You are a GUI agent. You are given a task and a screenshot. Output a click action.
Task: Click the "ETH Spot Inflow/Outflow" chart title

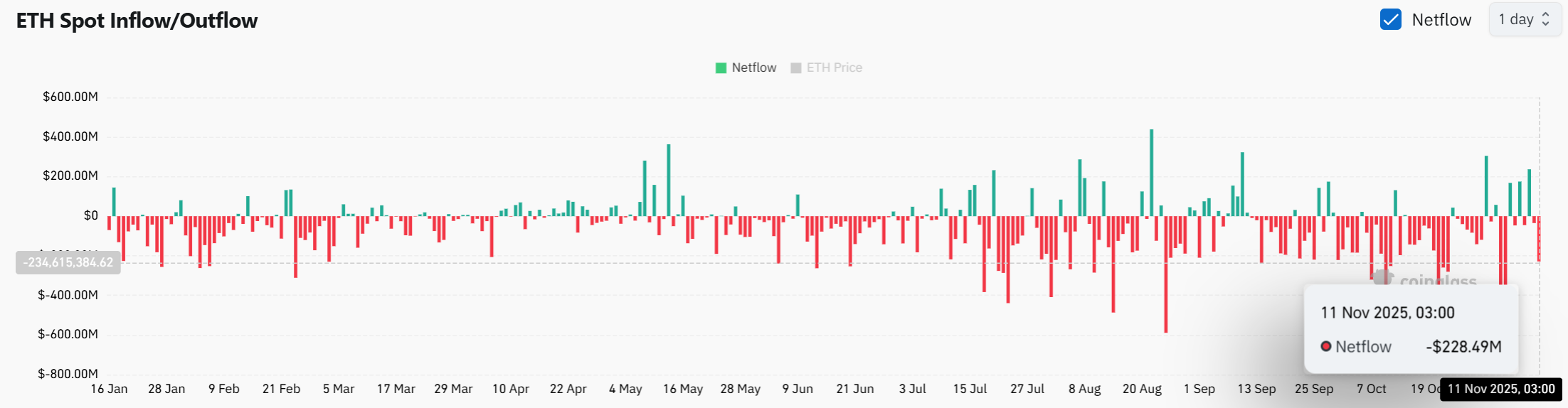137,21
